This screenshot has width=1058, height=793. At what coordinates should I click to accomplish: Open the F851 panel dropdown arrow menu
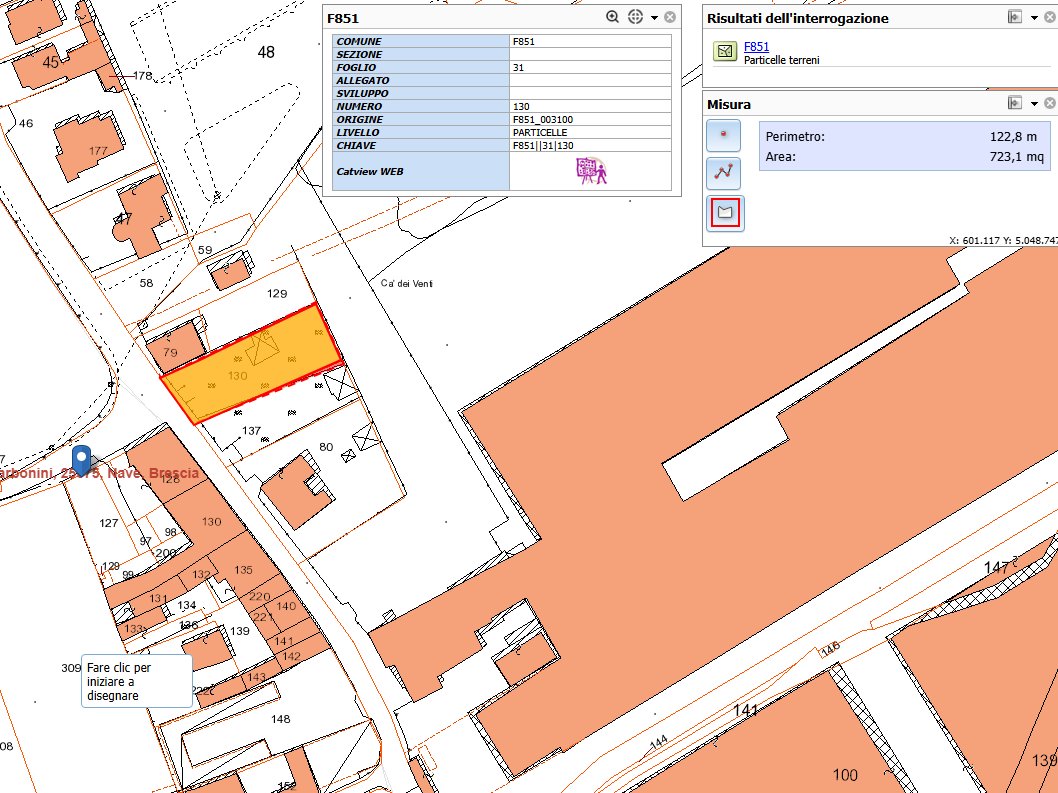pos(654,18)
